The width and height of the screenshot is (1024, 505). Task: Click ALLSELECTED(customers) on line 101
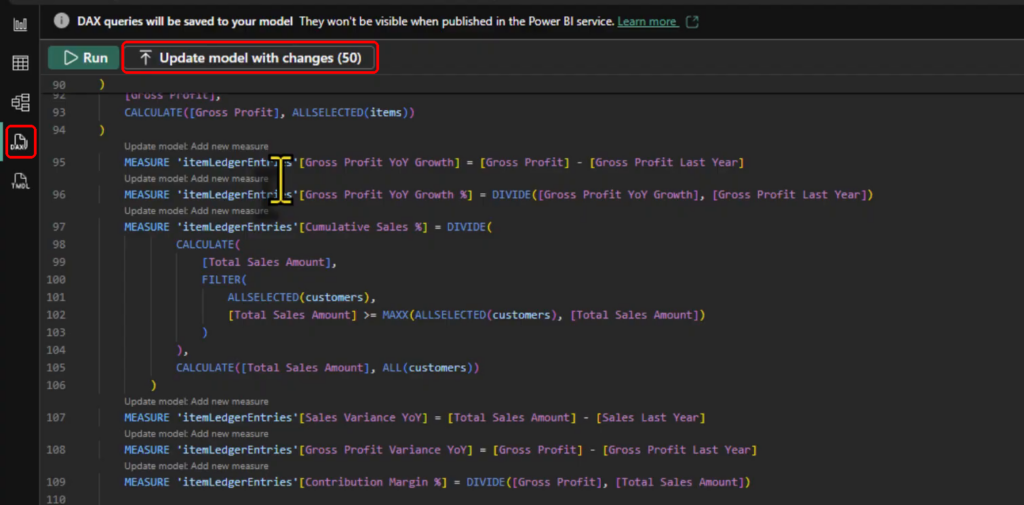coord(297,297)
